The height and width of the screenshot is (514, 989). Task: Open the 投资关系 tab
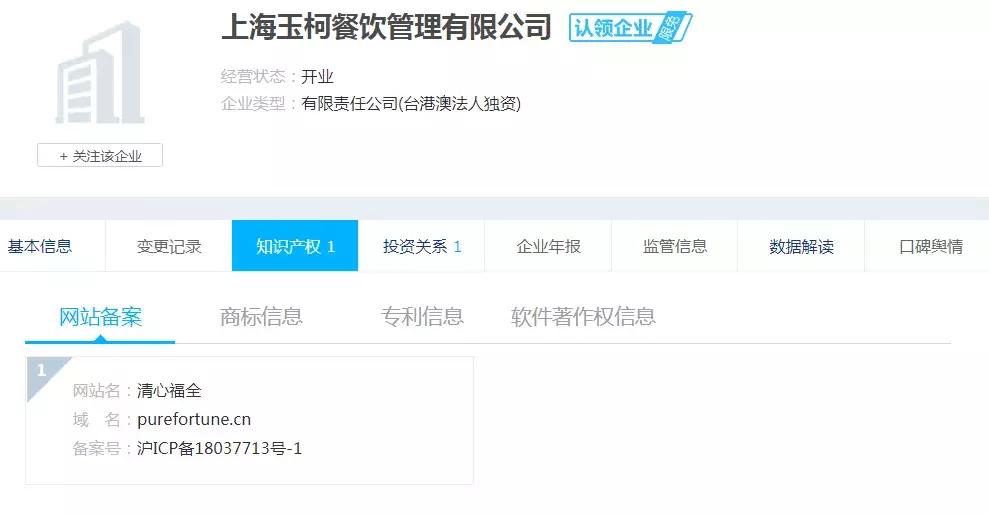tap(421, 246)
